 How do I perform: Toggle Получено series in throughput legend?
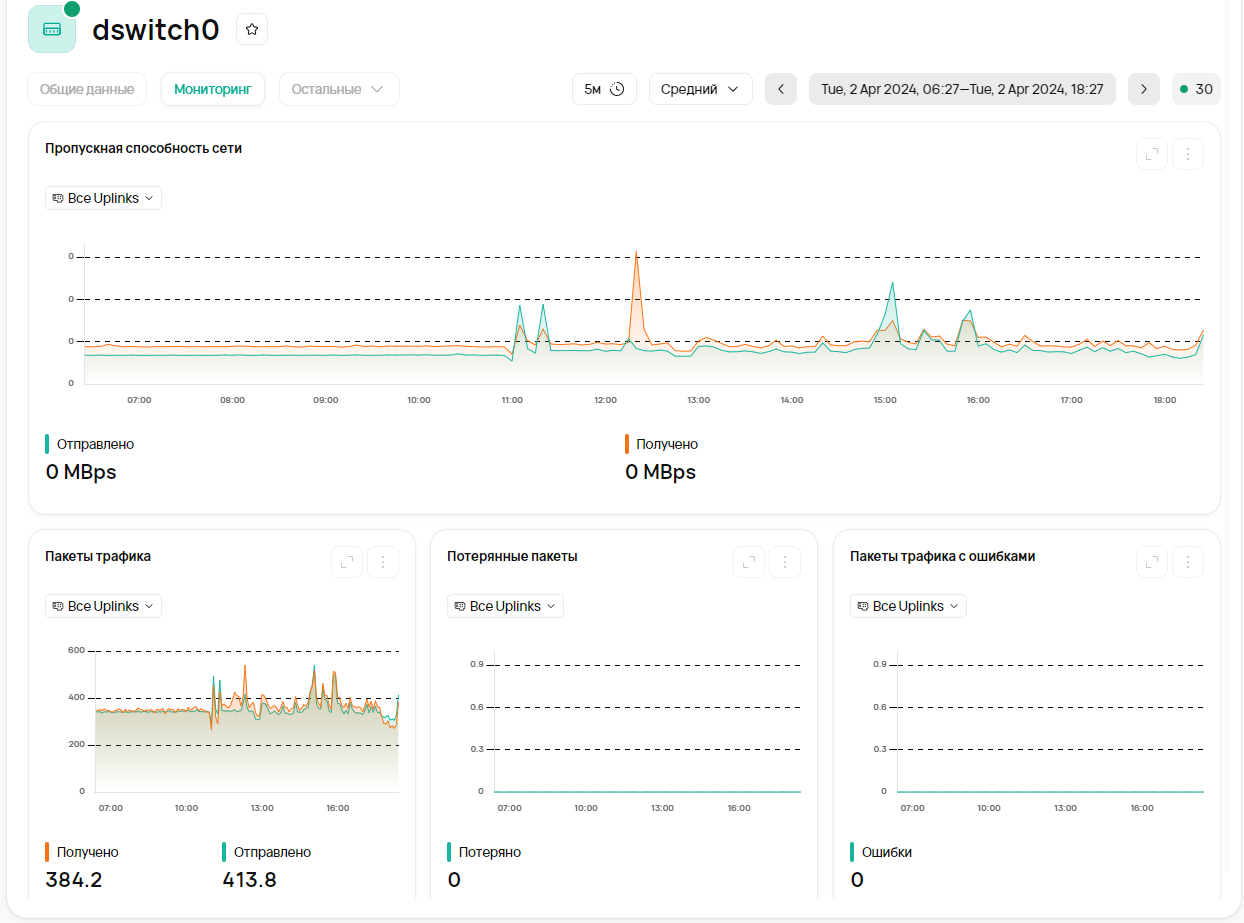[x=667, y=444]
